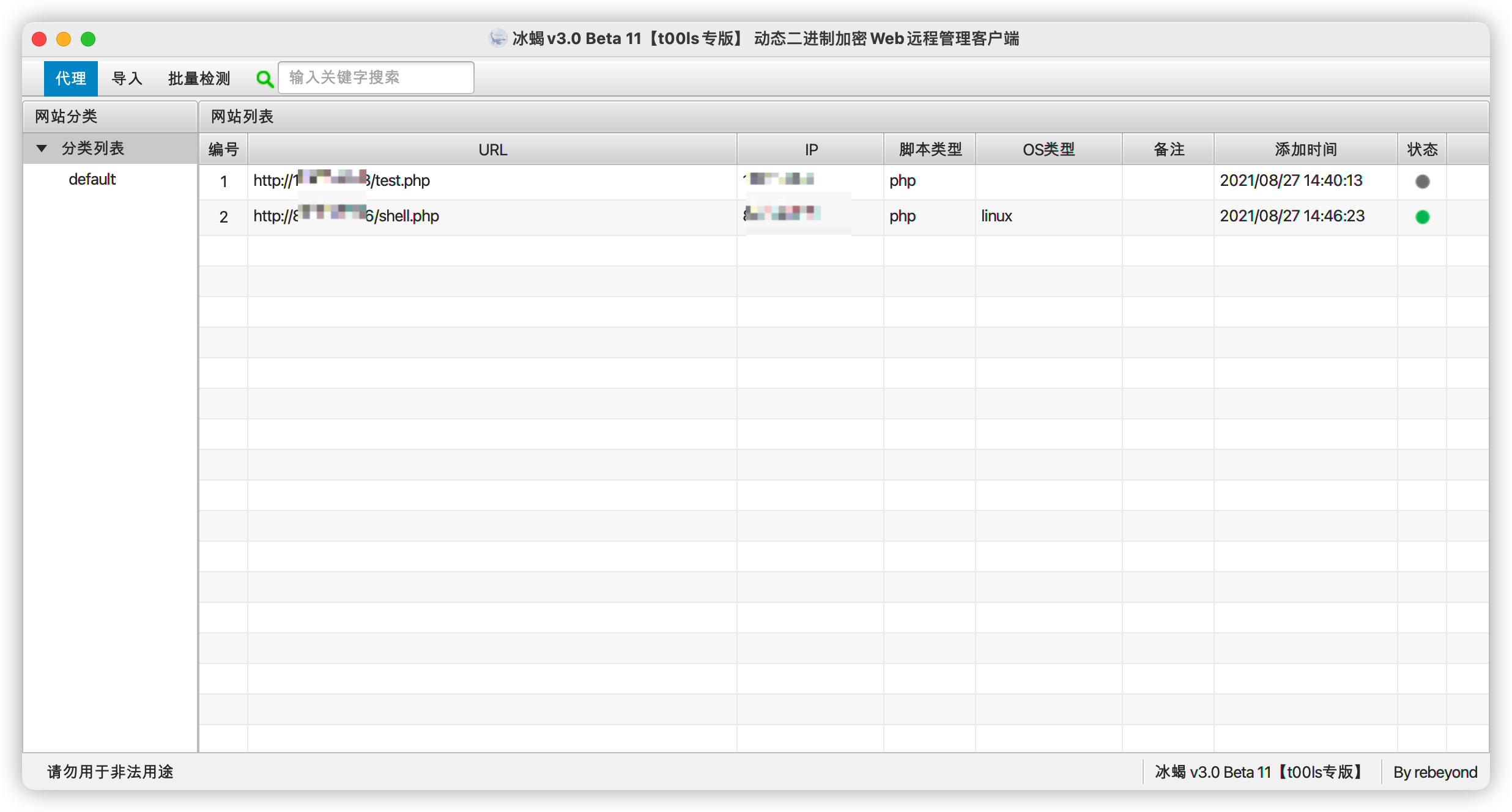Open the 代理 proxy settings
The height and width of the screenshot is (812, 1512).
click(x=70, y=78)
